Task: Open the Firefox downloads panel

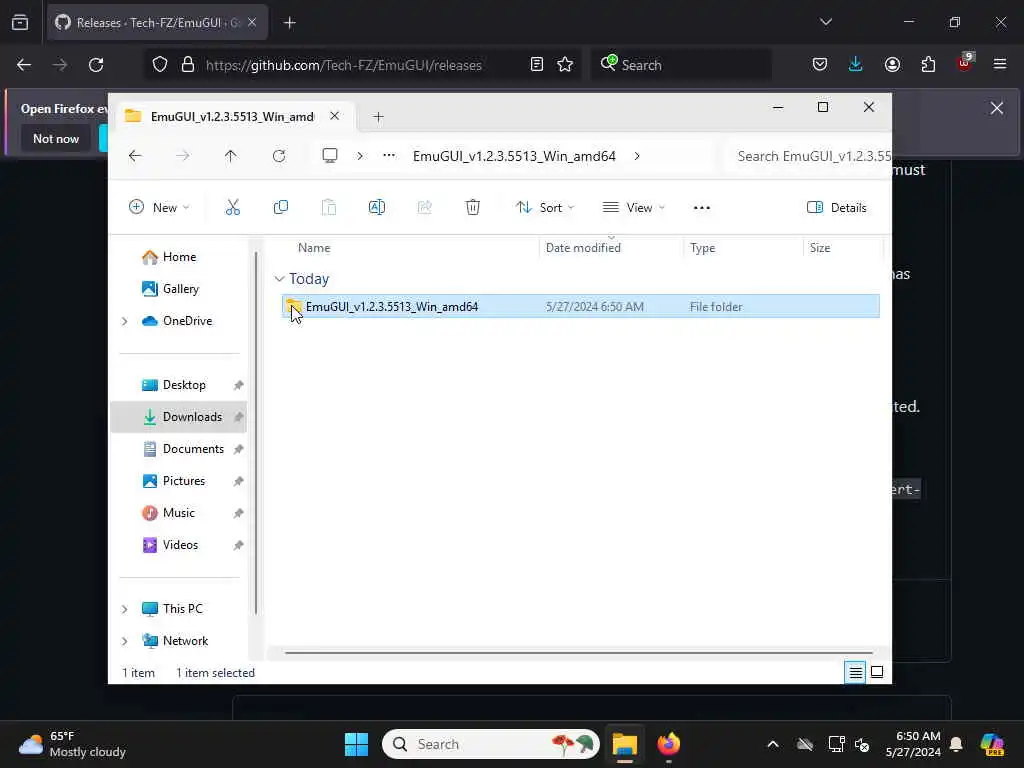Action: [856, 65]
